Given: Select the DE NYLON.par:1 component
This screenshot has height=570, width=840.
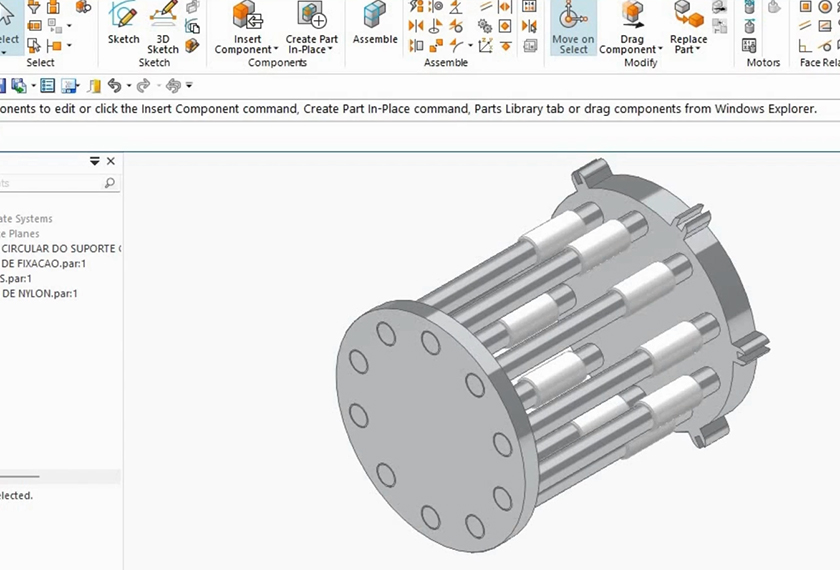Looking at the screenshot, I should pyautogui.click(x=40, y=294).
